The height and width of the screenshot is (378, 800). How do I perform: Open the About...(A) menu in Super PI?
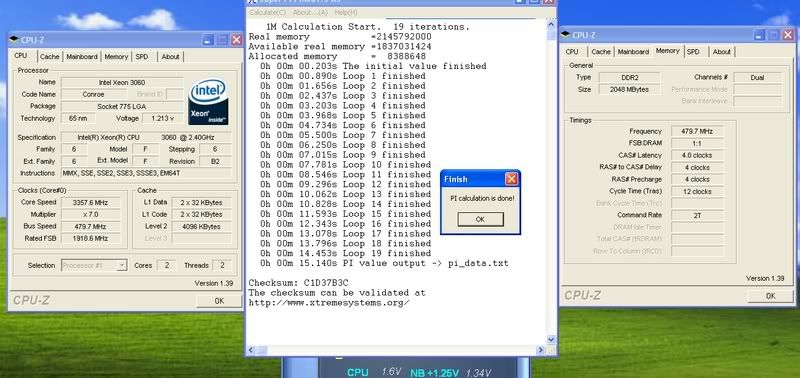tap(310, 12)
